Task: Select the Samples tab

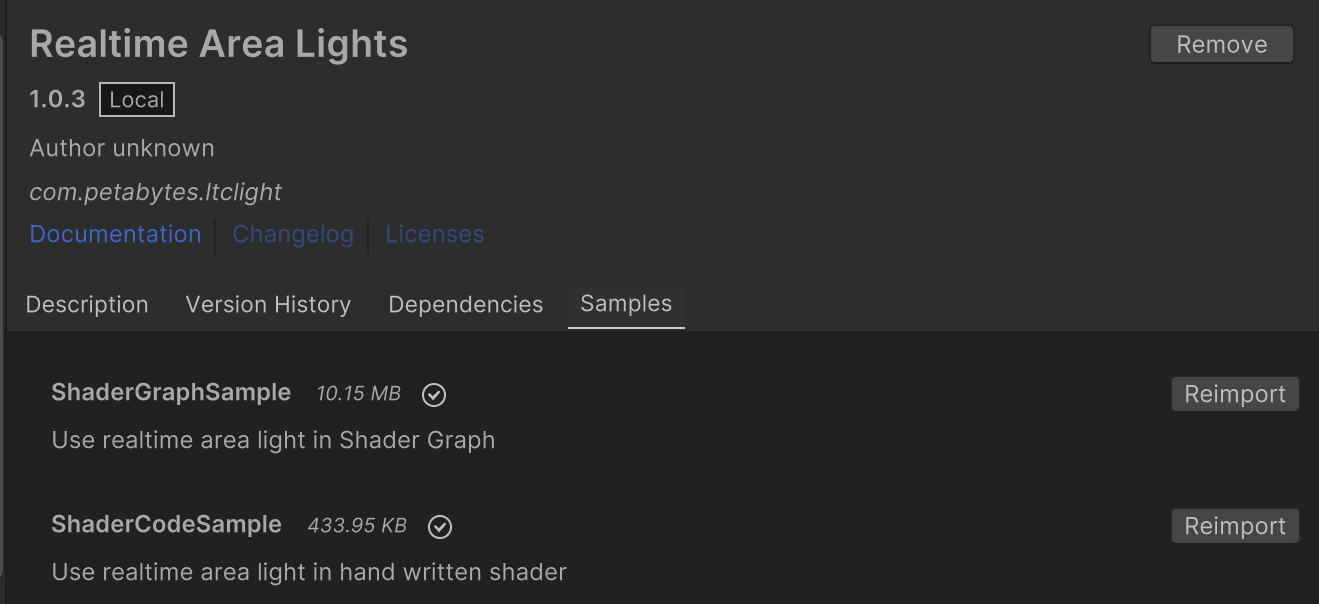Action: point(626,304)
